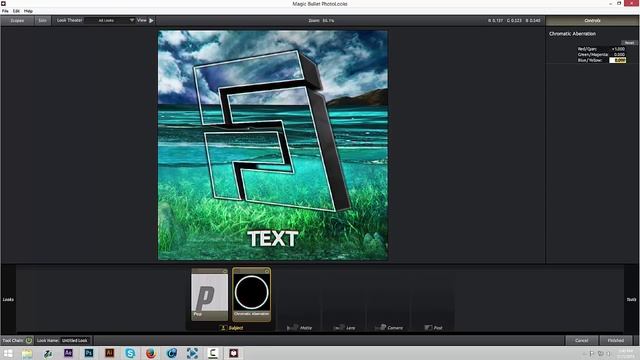Click the preview image in the canvas
This screenshot has width=640, height=360.
point(273,145)
